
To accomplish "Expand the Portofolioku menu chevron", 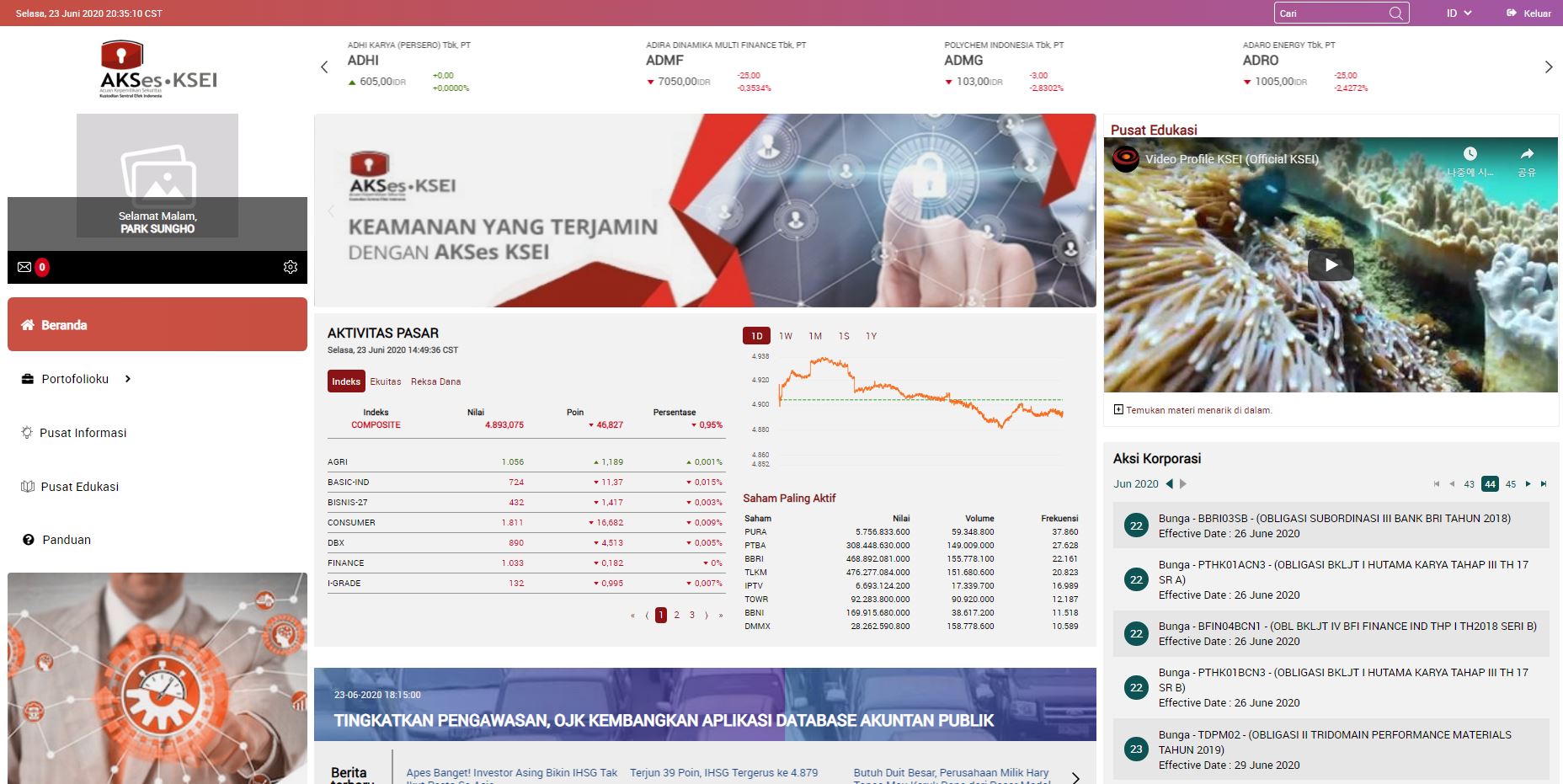I will (128, 379).
